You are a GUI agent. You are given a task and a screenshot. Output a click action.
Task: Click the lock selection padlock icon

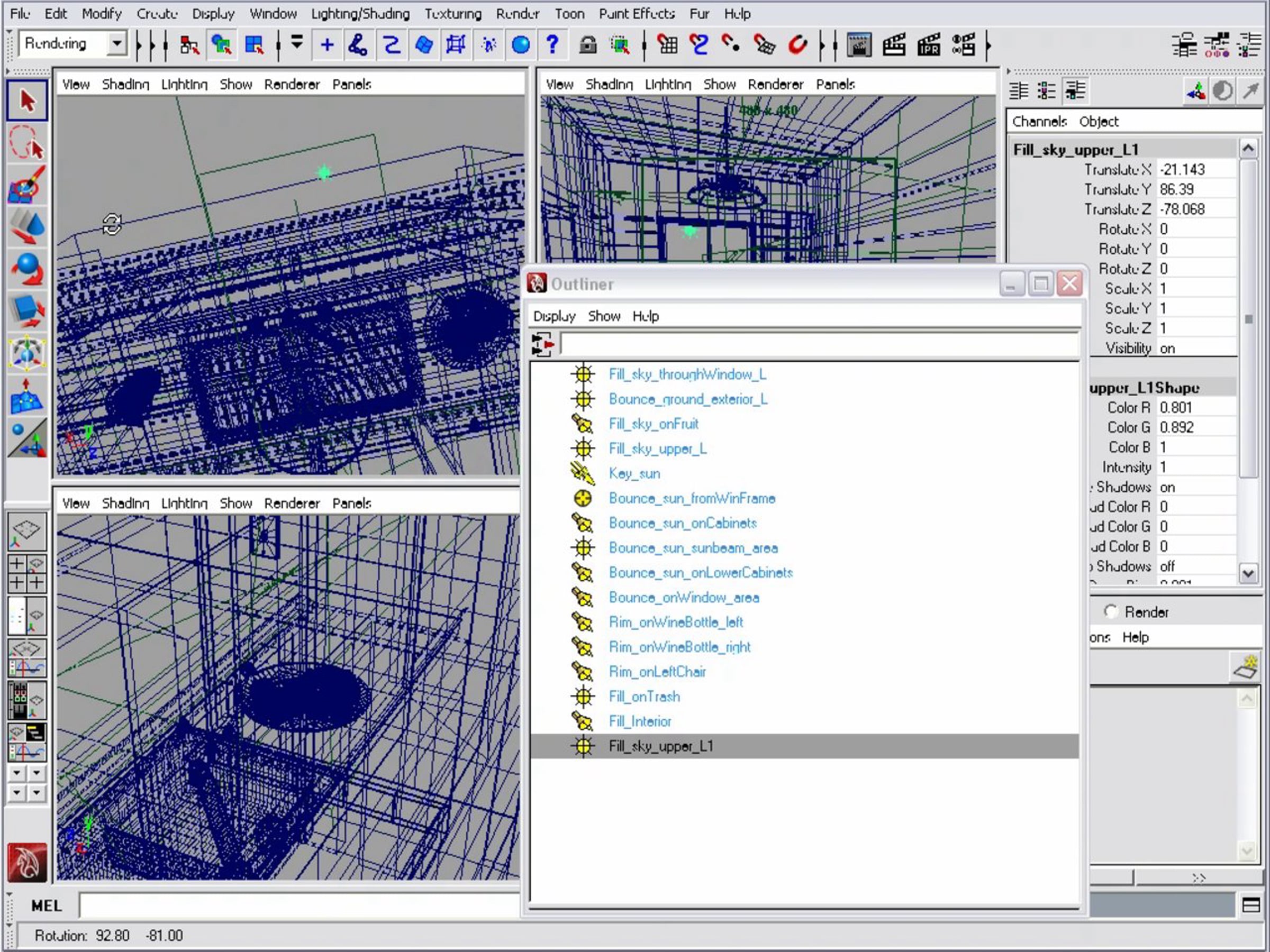(x=587, y=45)
